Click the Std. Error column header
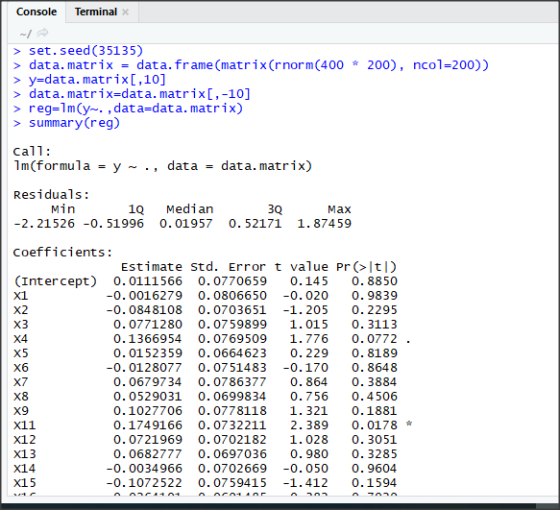The width and height of the screenshot is (560, 510). click(228, 267)
